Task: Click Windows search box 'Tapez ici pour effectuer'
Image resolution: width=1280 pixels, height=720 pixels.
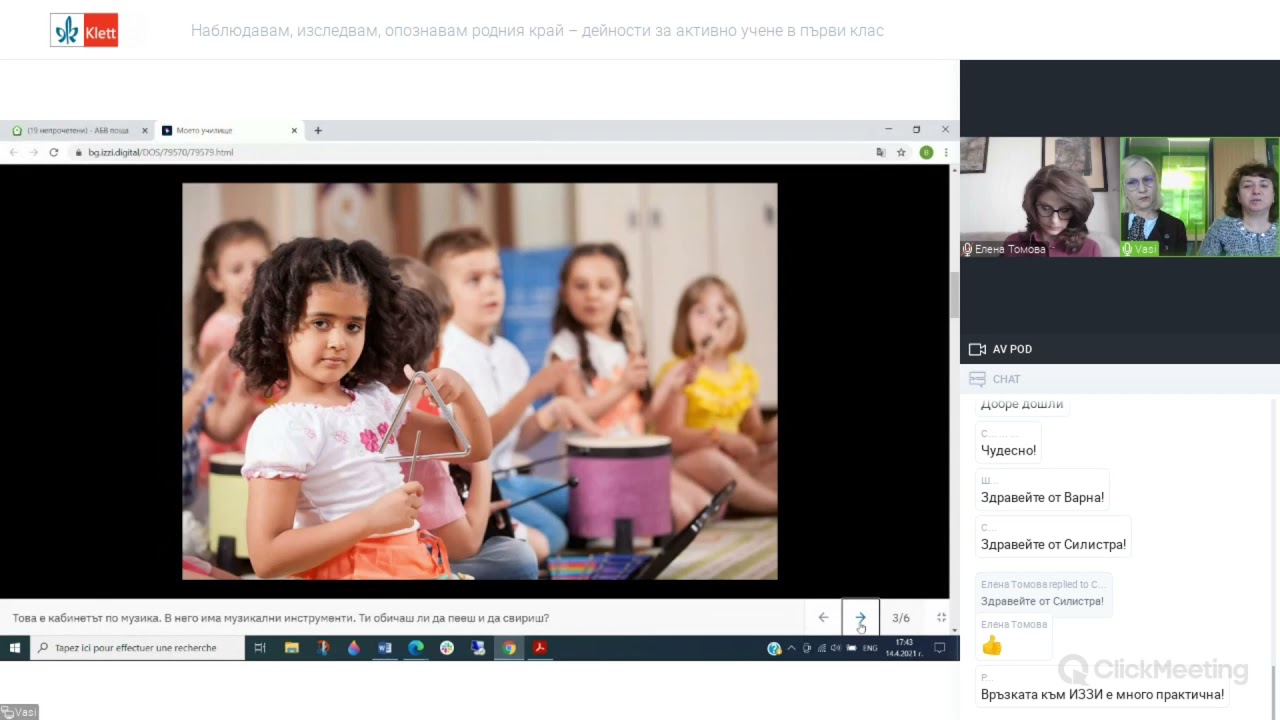Action: [138, 648]
